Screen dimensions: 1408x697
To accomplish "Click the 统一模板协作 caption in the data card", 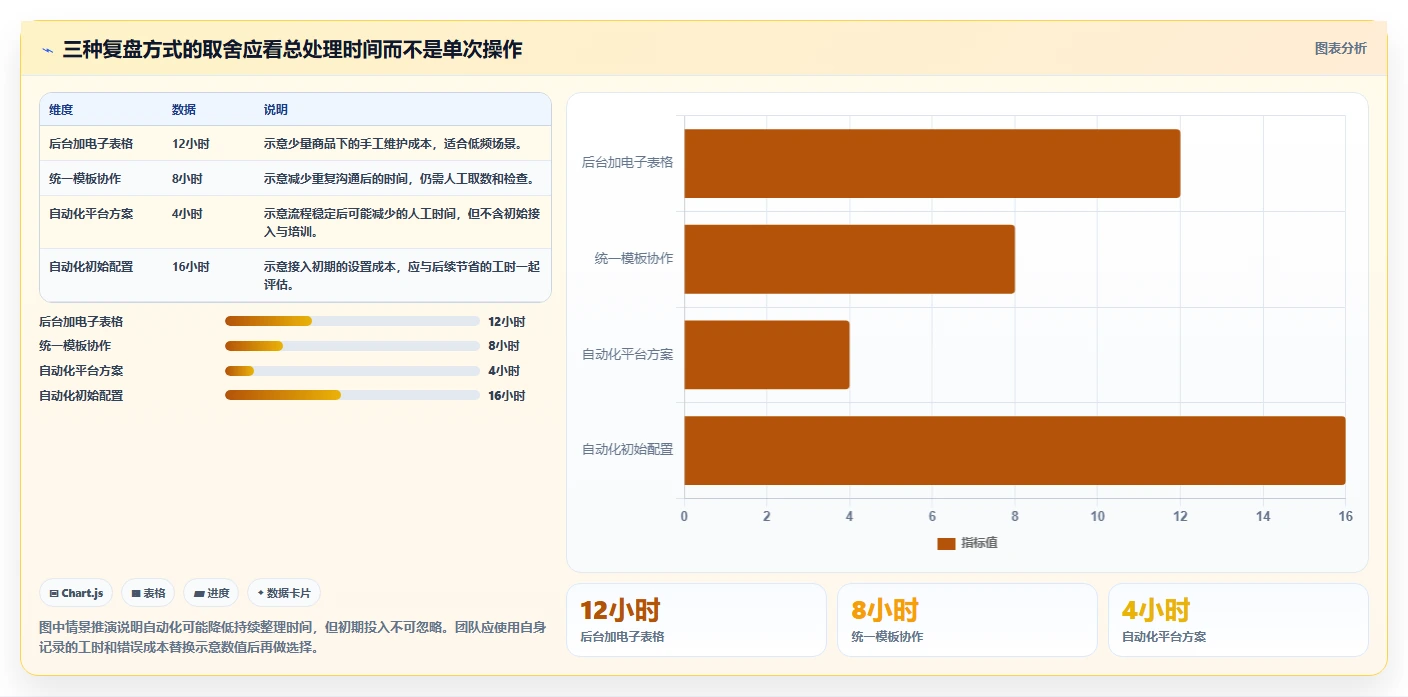I will pyautogui.click(x=887, y=637).
